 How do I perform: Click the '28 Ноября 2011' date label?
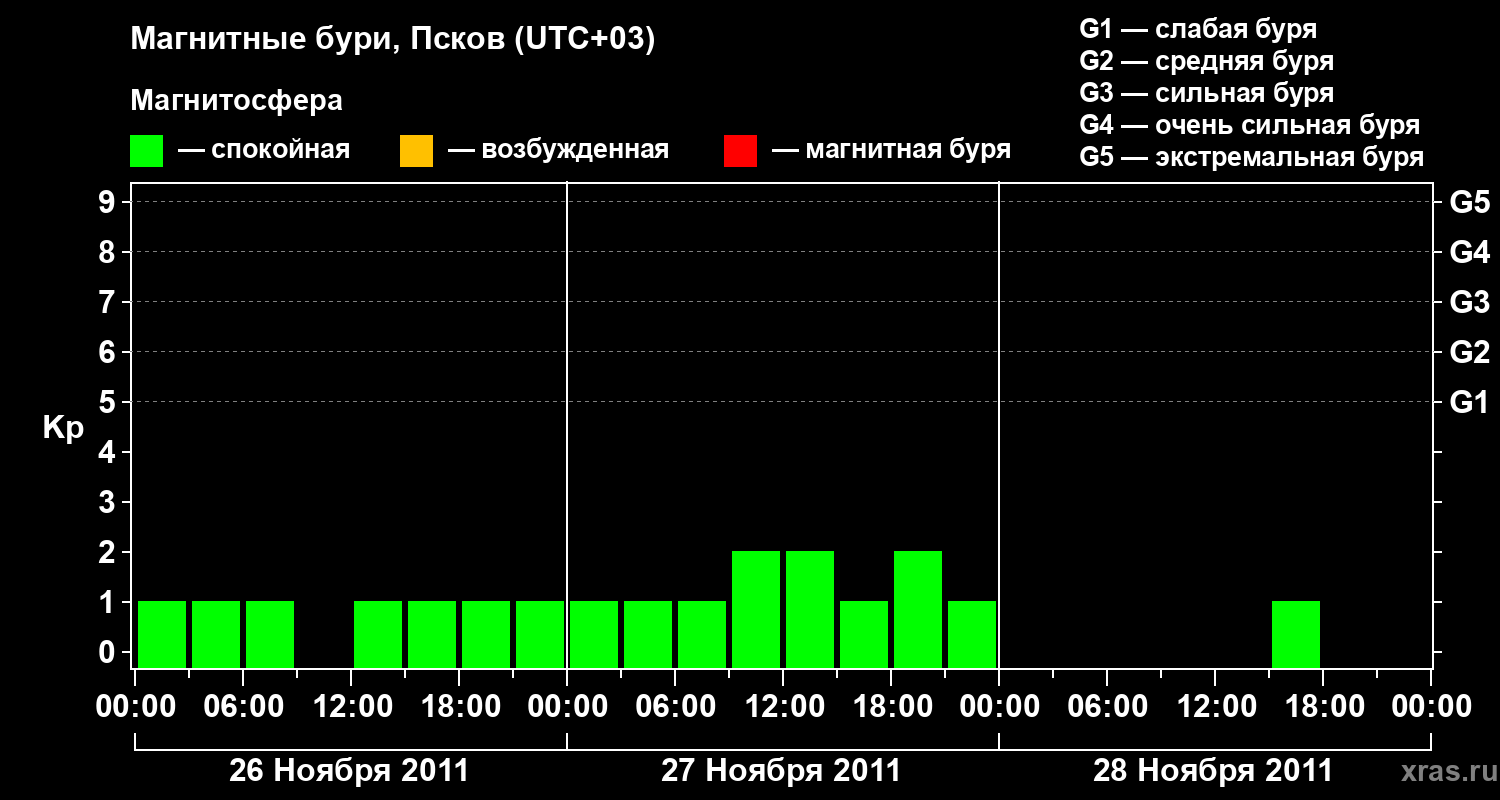(1213, 771)
